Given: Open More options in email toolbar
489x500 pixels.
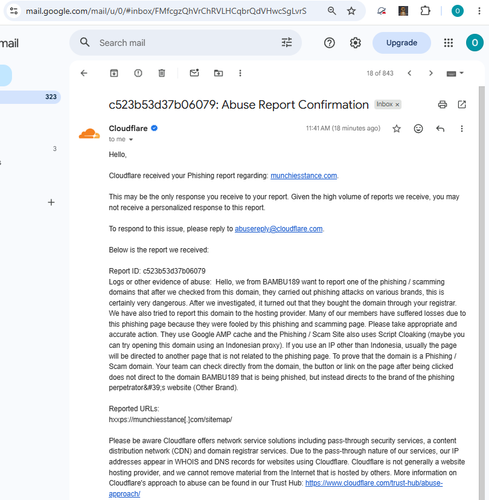Looking at the screenshot, I should point(240,73).
